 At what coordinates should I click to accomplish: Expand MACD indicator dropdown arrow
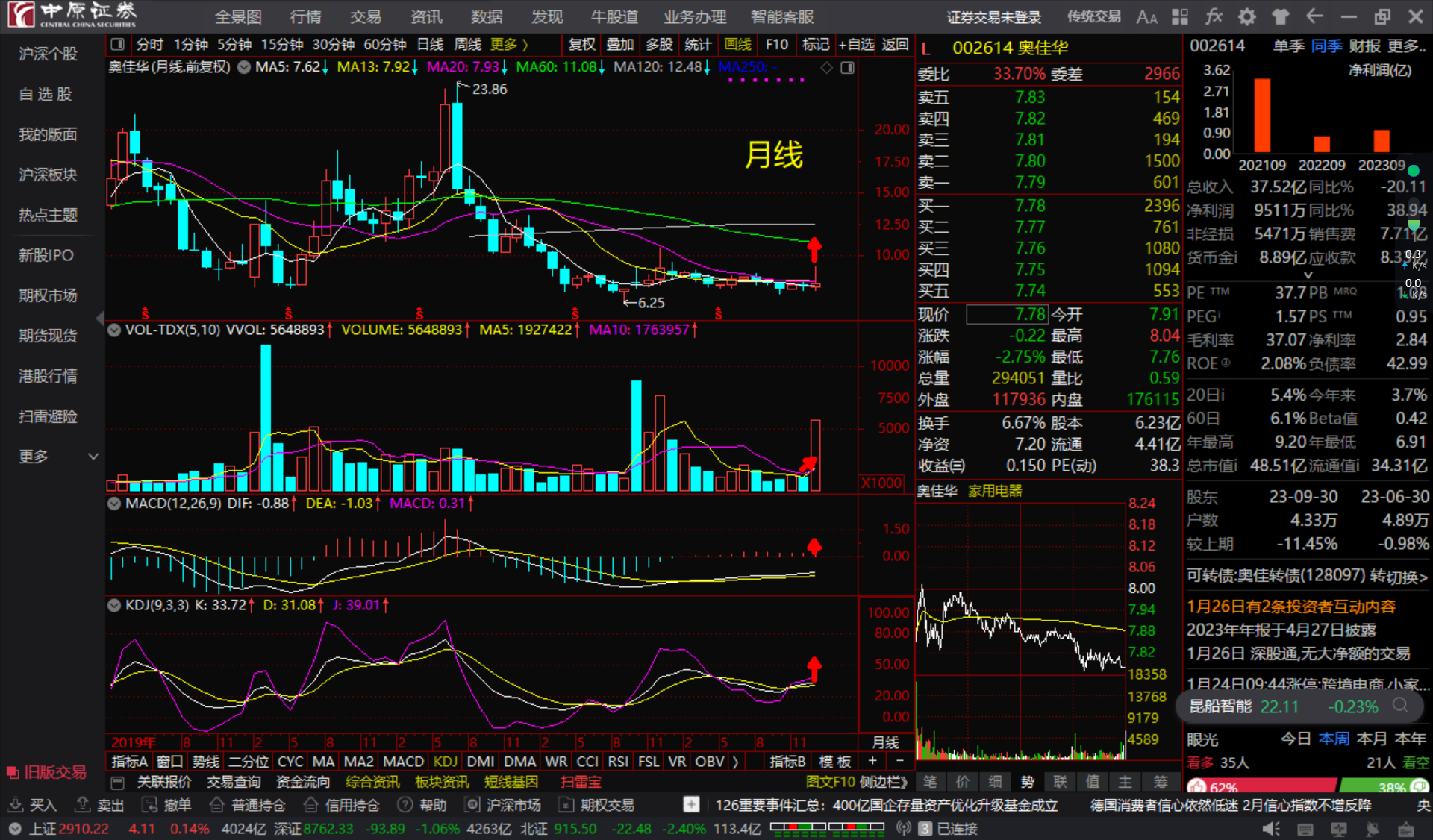pos(114,504)
